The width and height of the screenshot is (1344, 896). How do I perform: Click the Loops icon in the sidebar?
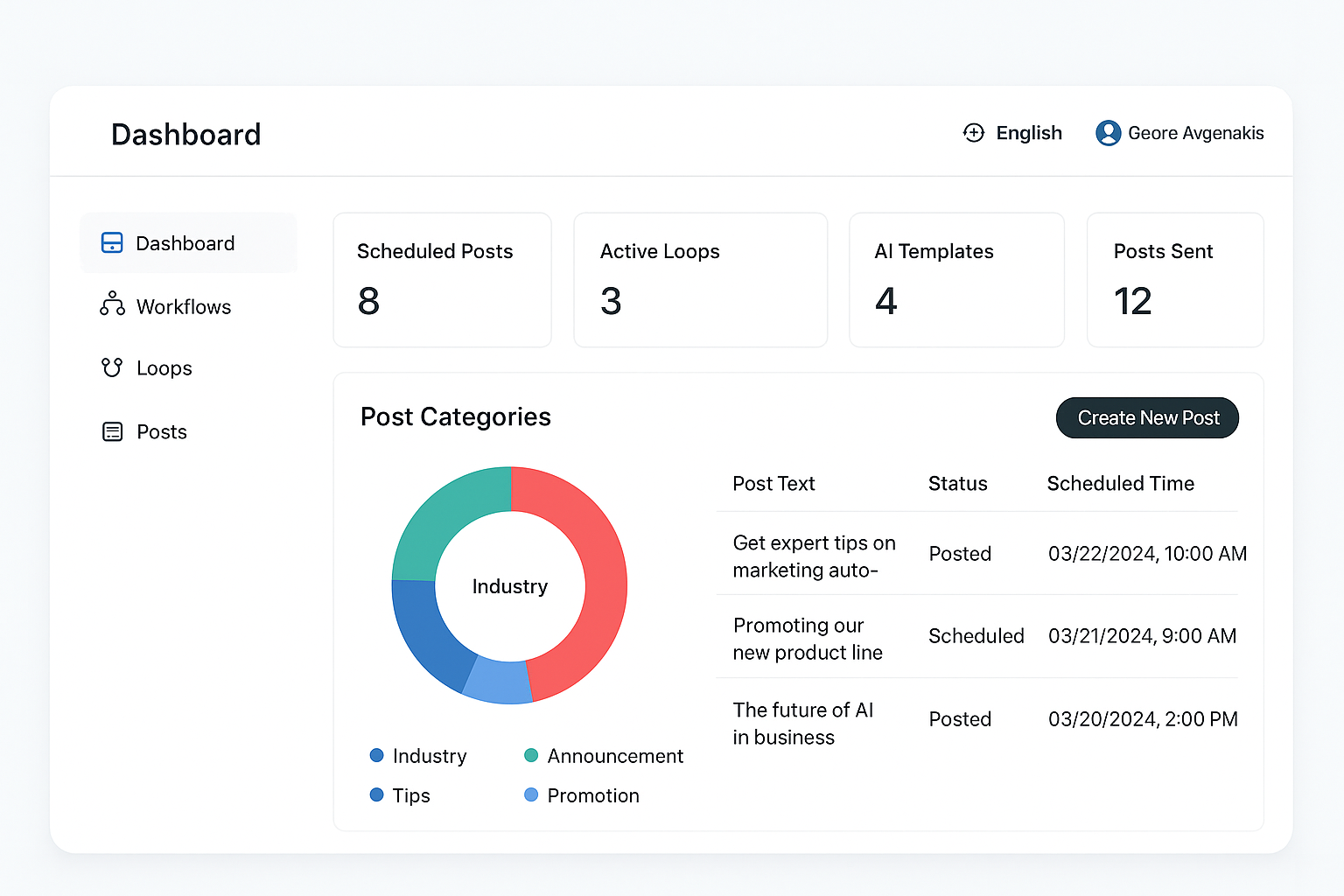(x=112, y=367)
